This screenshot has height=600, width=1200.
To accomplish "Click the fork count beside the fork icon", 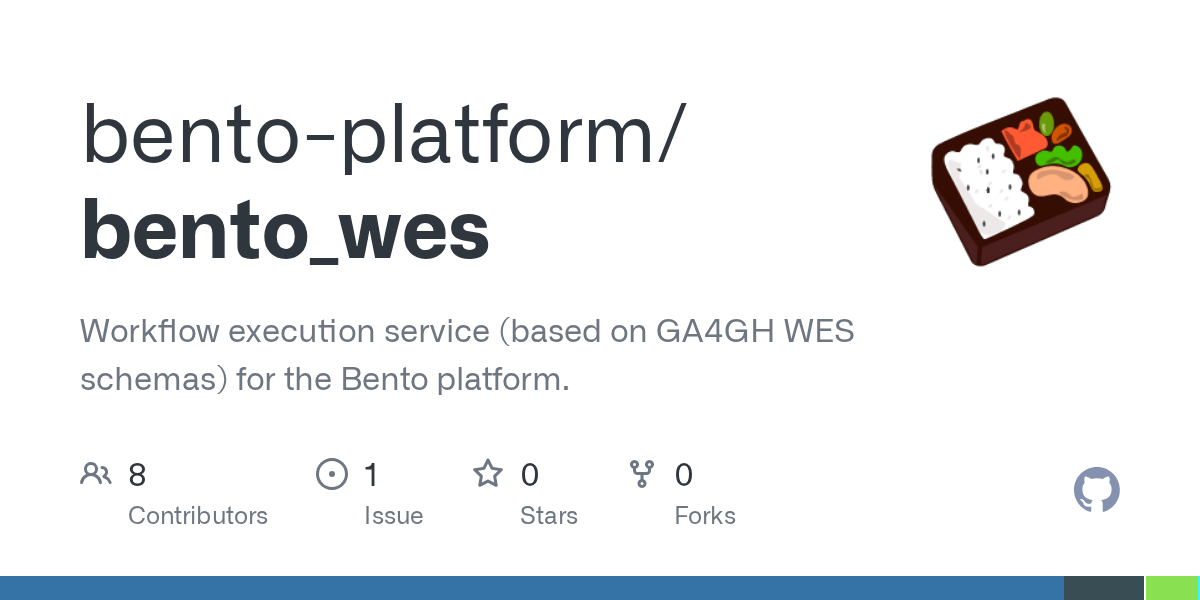I will point(684,474).
